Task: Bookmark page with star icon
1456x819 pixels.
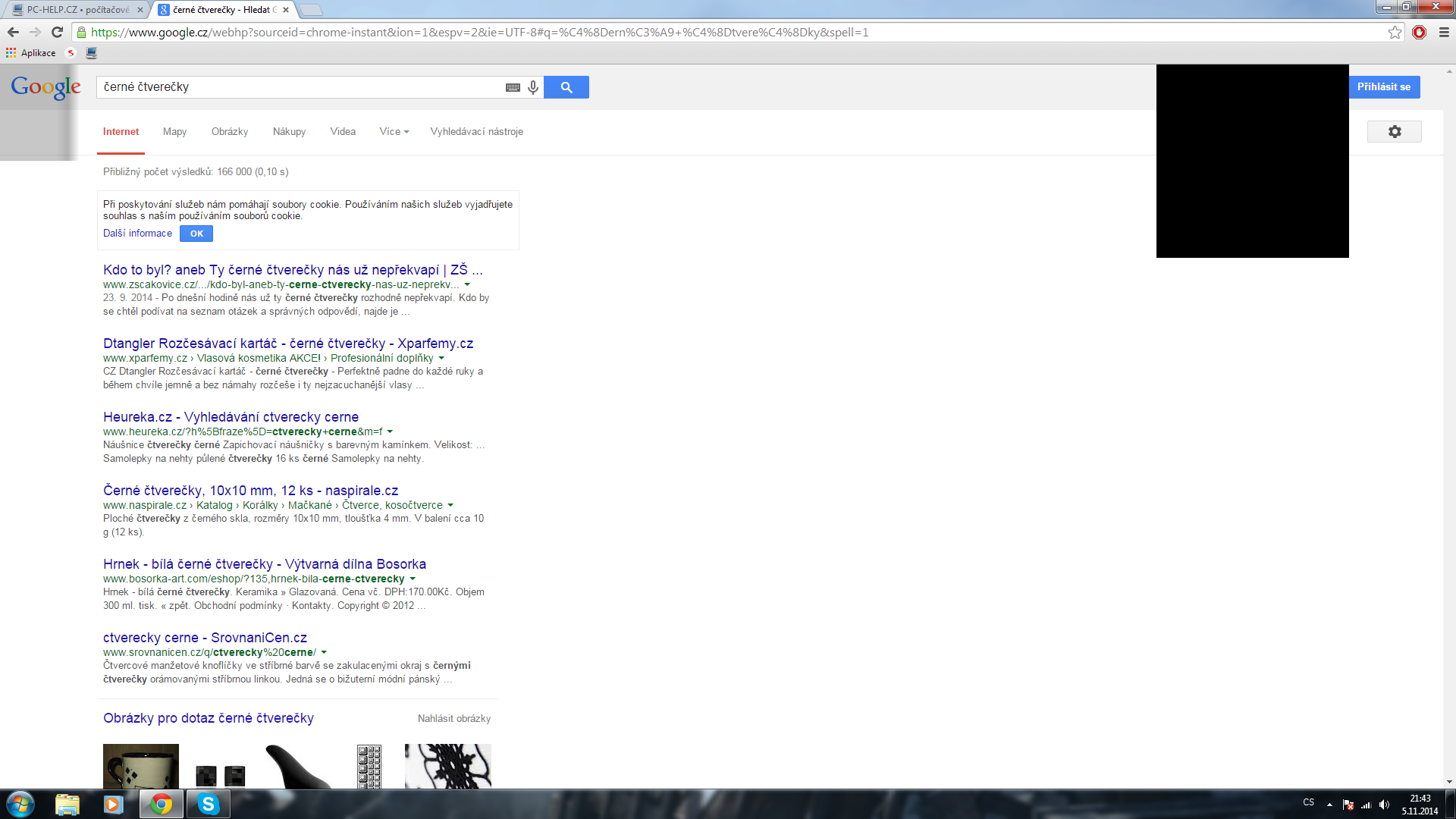Action: coord(1395,33)
